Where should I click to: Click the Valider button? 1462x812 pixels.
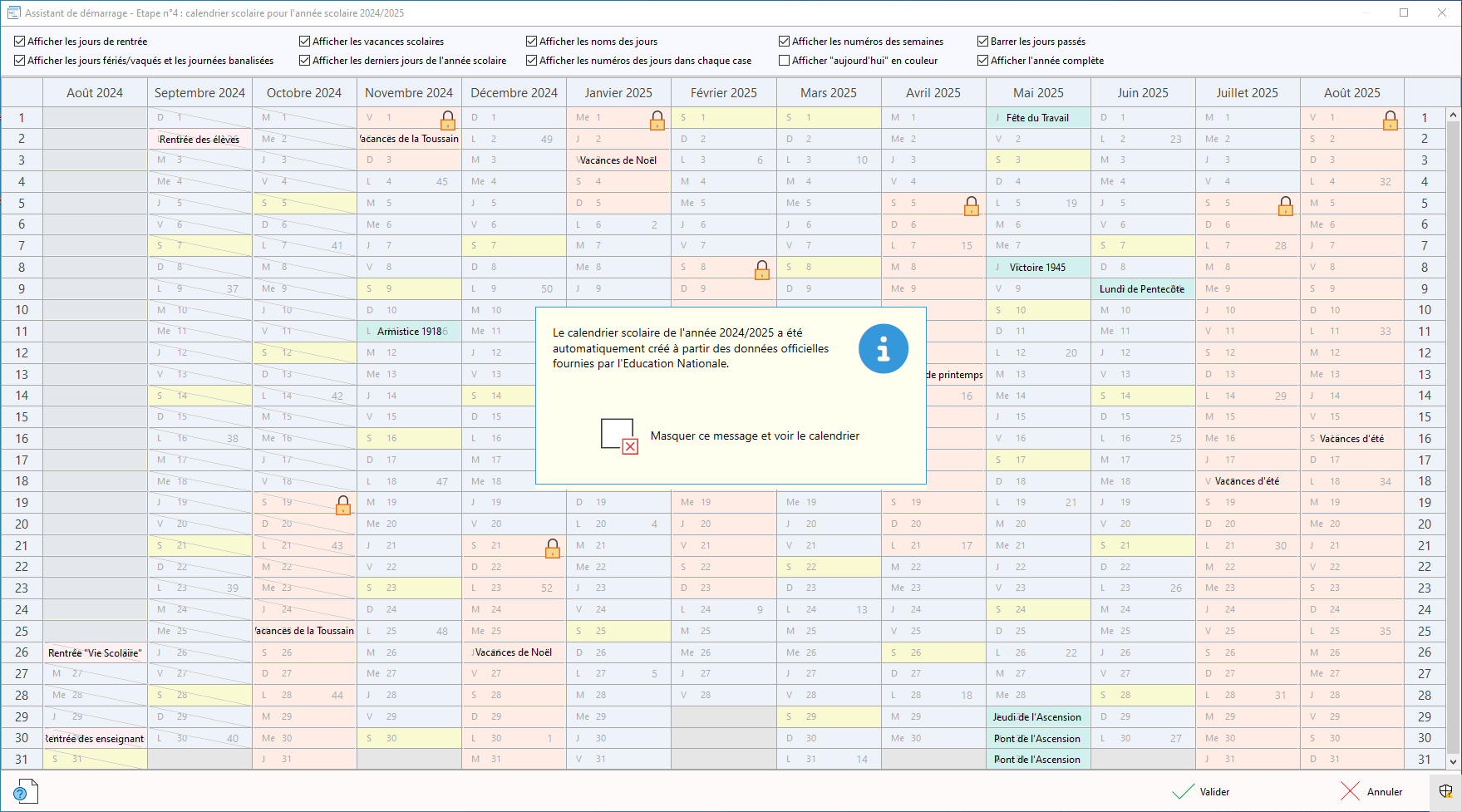click(1201, 792)
